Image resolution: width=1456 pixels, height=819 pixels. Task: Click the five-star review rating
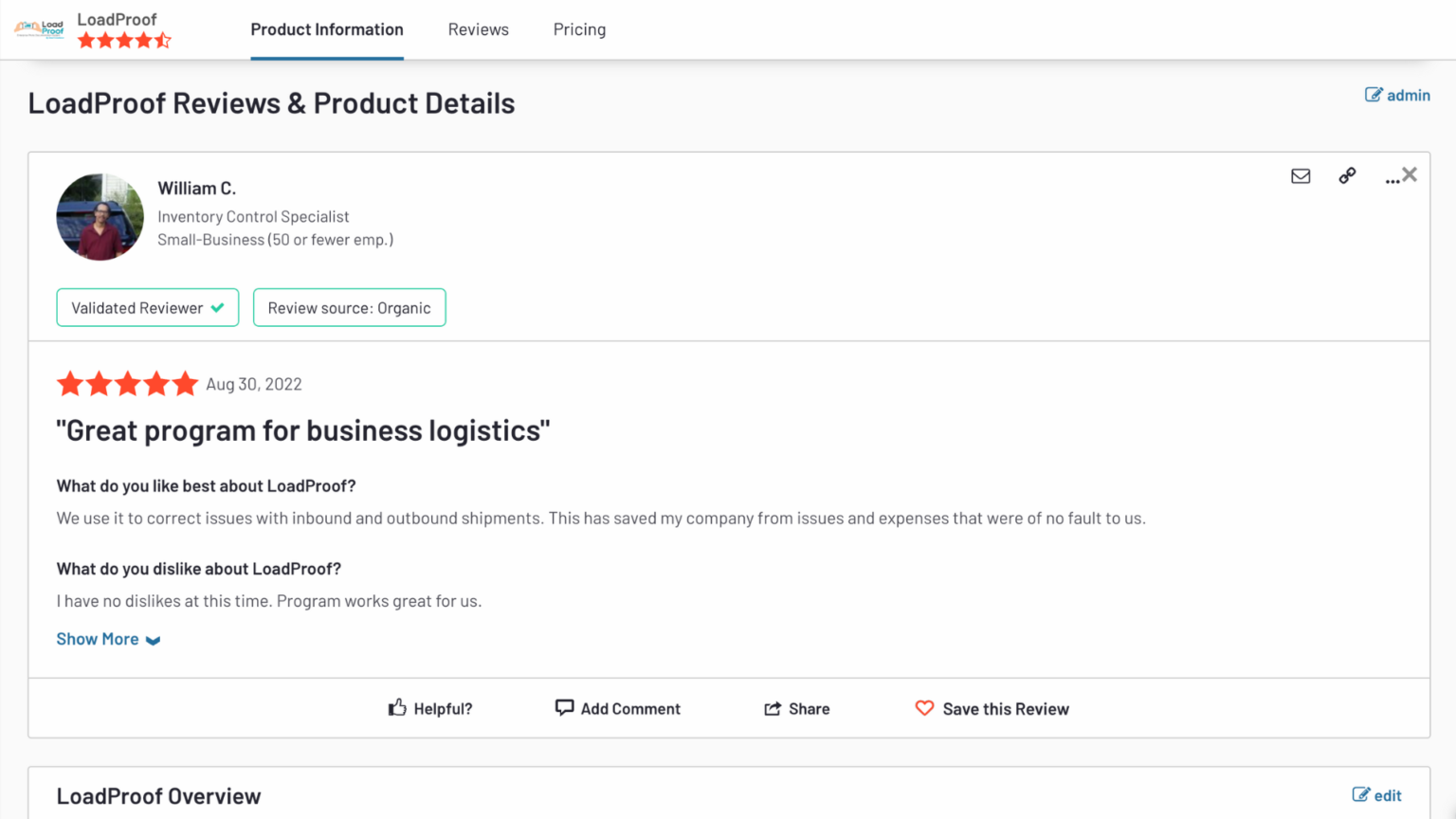pos(127,384)
